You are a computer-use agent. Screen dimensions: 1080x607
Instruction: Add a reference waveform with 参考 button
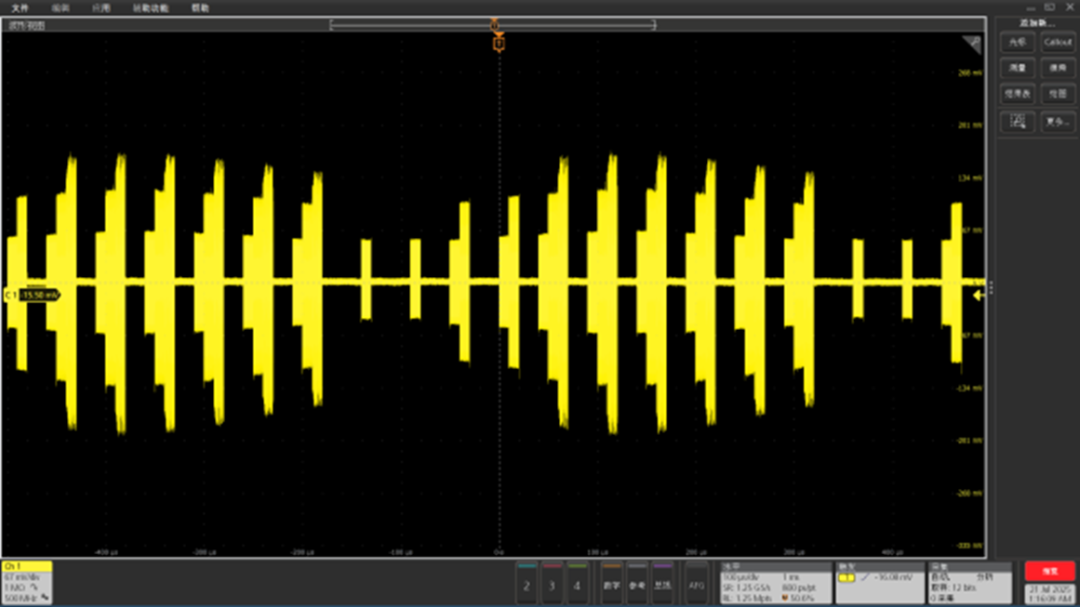point(637,584)
